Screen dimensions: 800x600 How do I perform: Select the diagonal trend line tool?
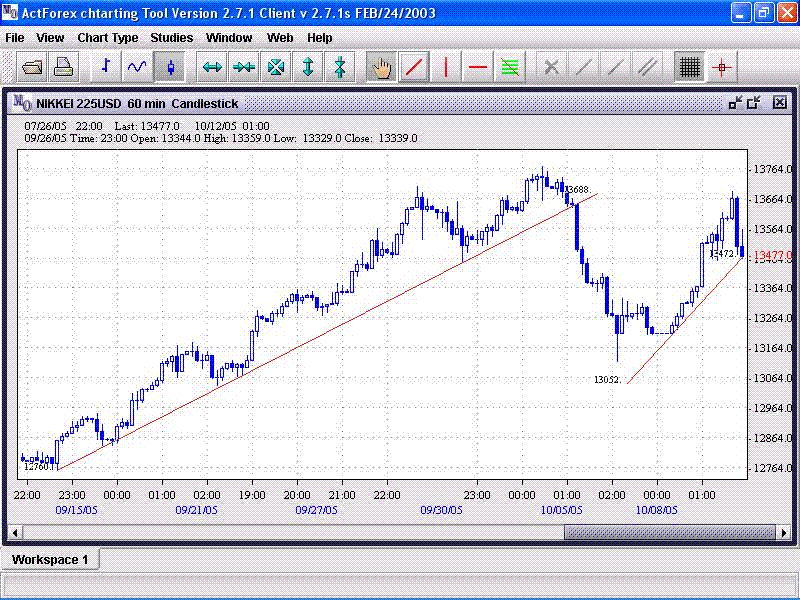(x=413, y=67)
